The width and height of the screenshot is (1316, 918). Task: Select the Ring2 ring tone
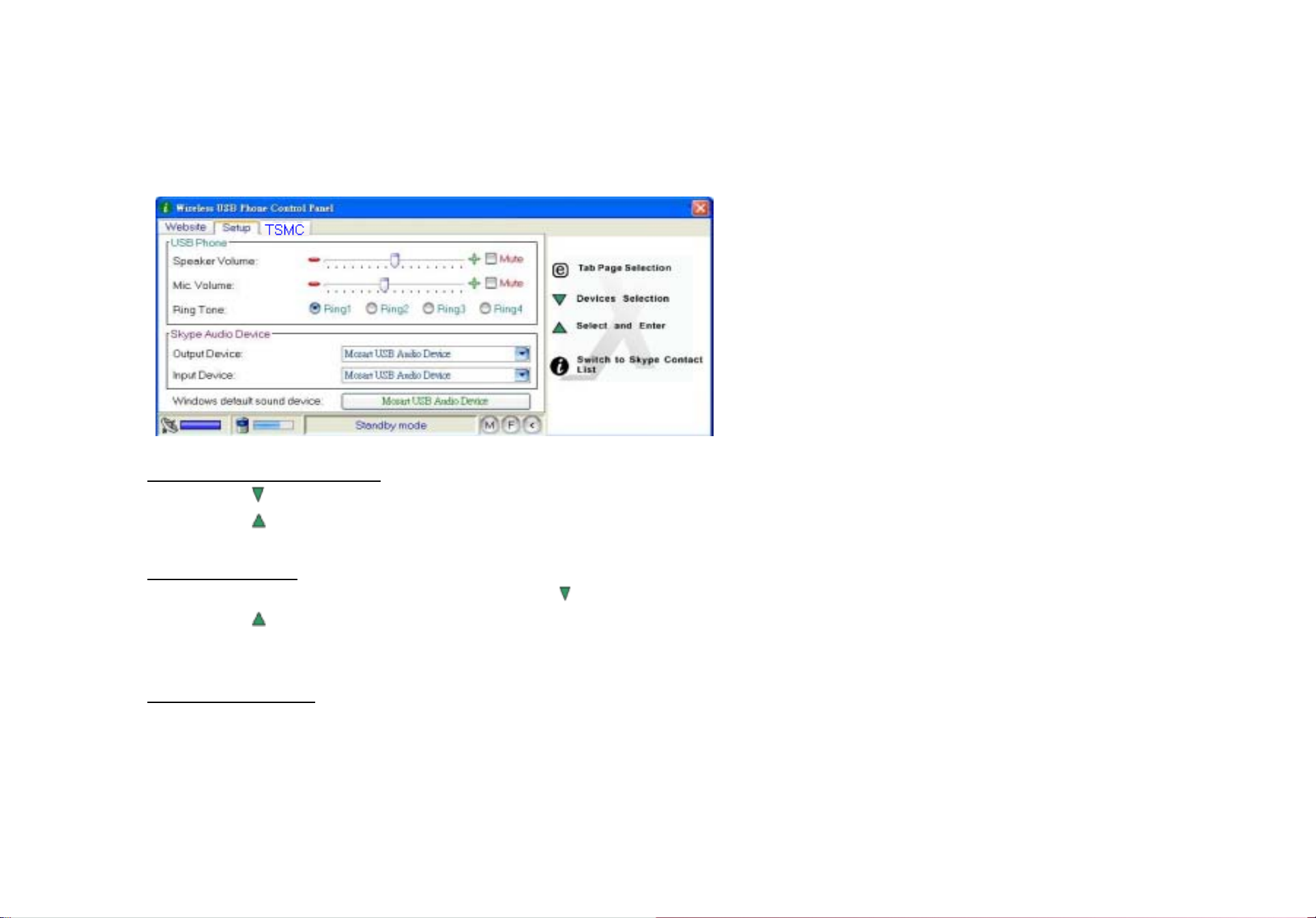pyautogui.click(x=372, y=309)
